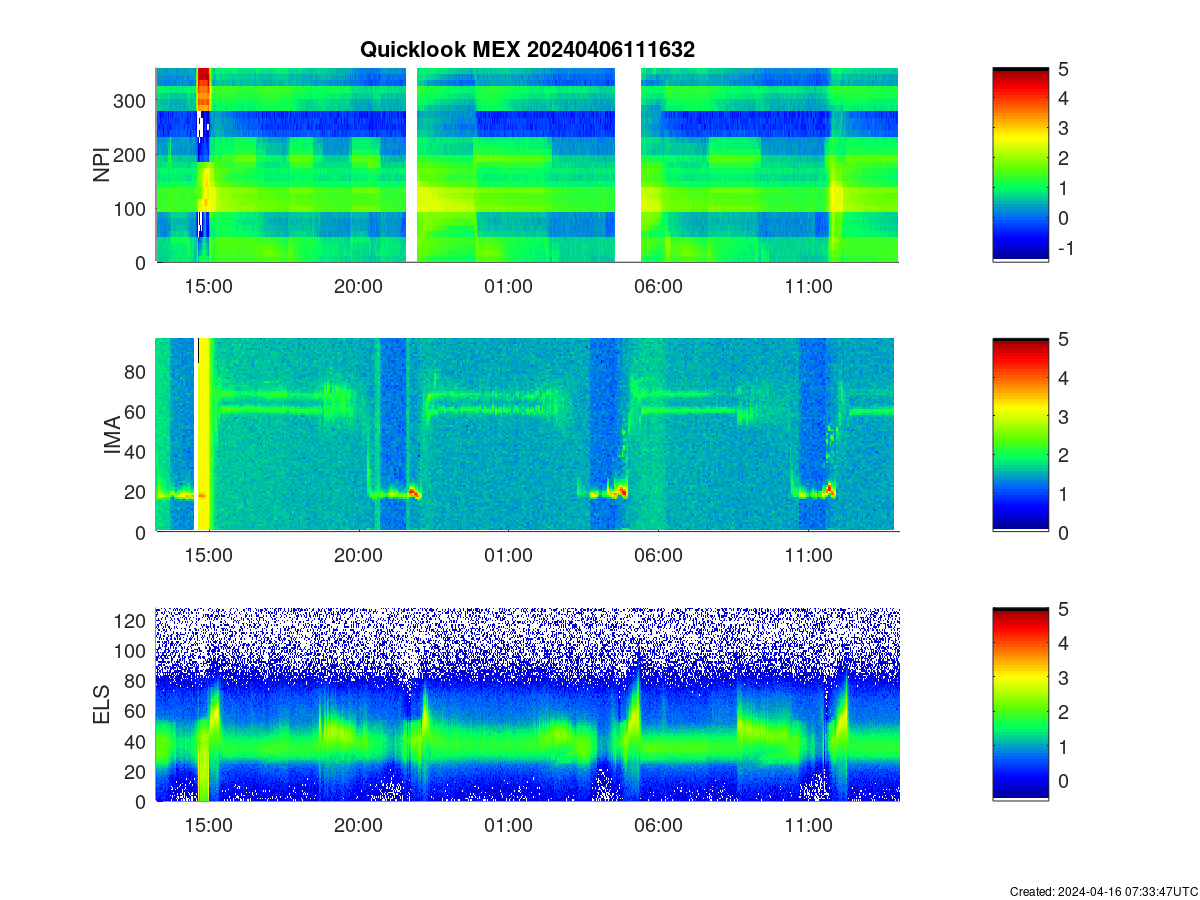Click the 120 tick on the ELS y-axis

coord(132,621)
